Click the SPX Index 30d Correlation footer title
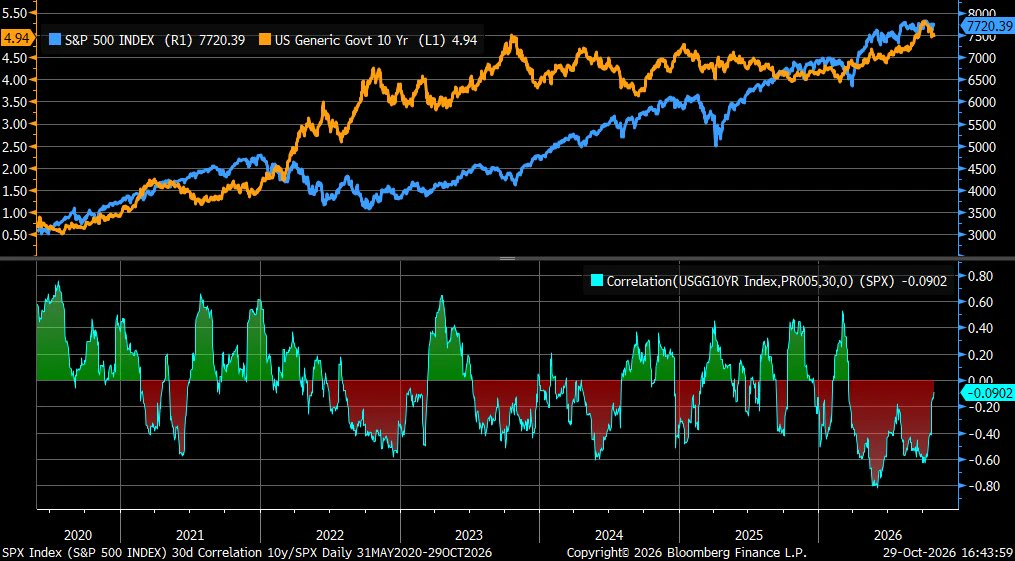The width and height of the screenshot is (1015, 561). click(247, 553)
